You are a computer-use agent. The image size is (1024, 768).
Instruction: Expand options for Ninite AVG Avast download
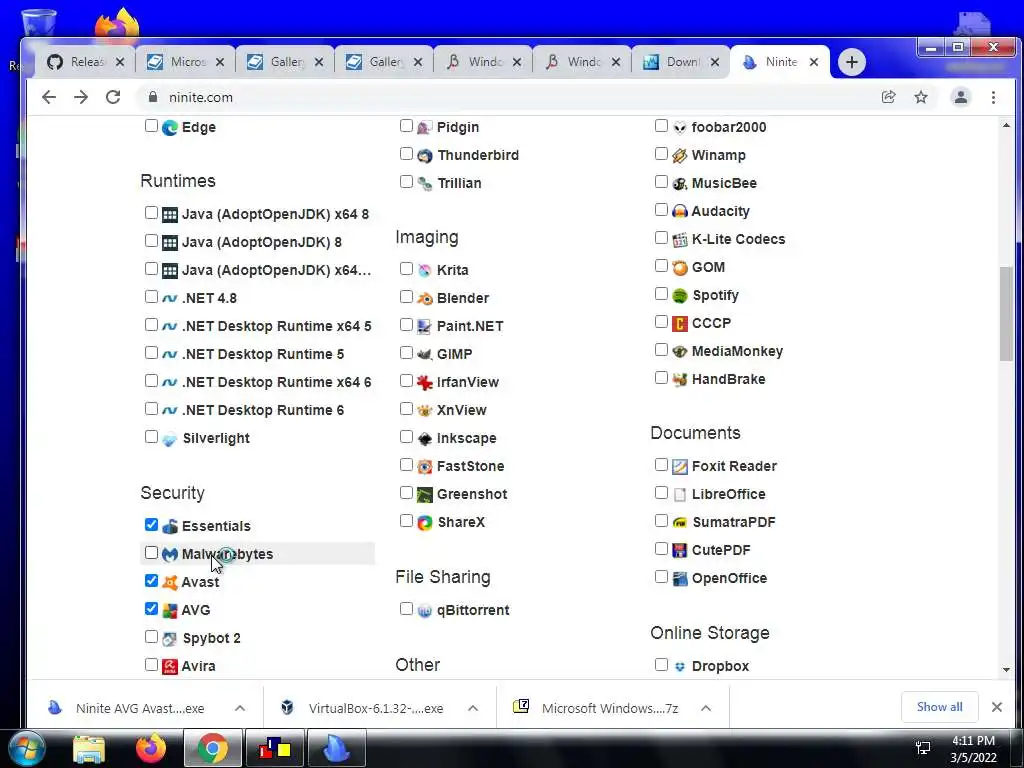pyautogui.click(x=240, y=709)
